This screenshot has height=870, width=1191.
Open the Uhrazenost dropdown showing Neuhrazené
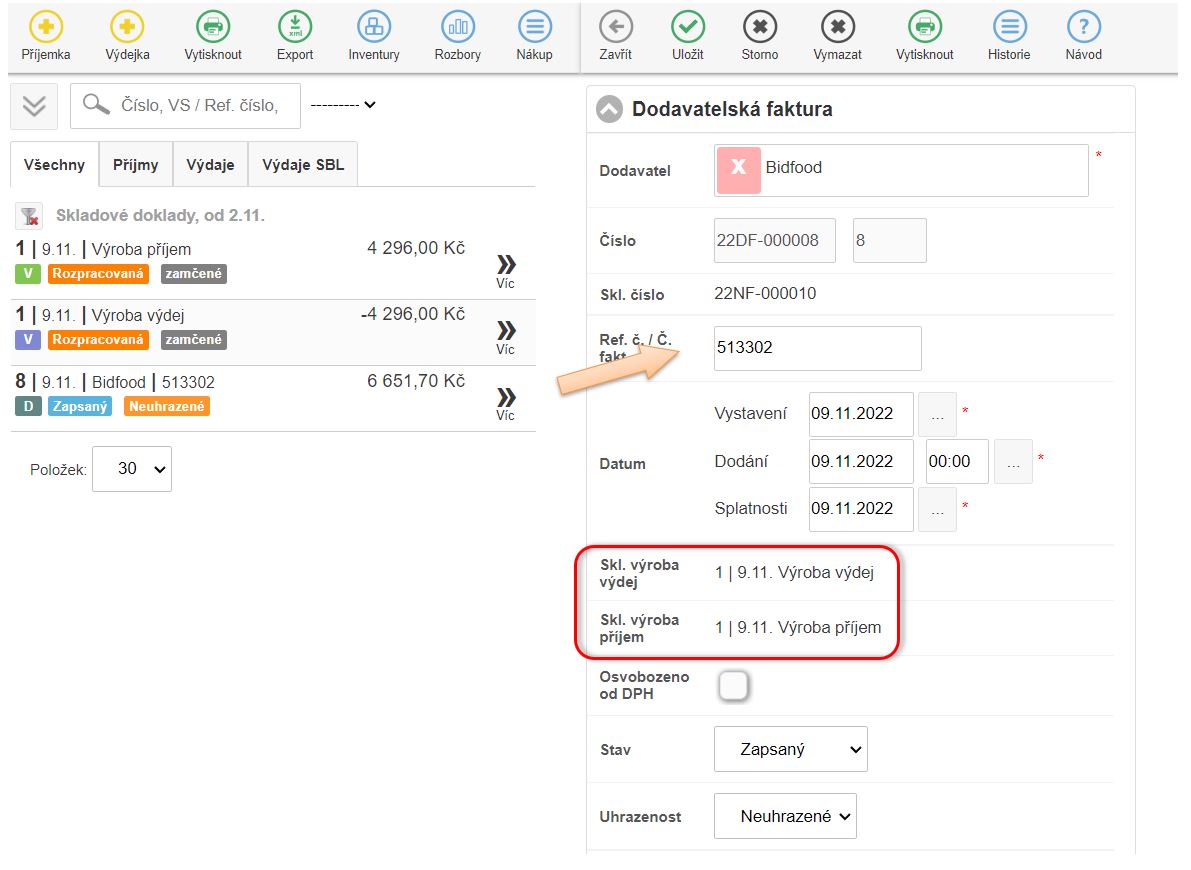point(785,816)
